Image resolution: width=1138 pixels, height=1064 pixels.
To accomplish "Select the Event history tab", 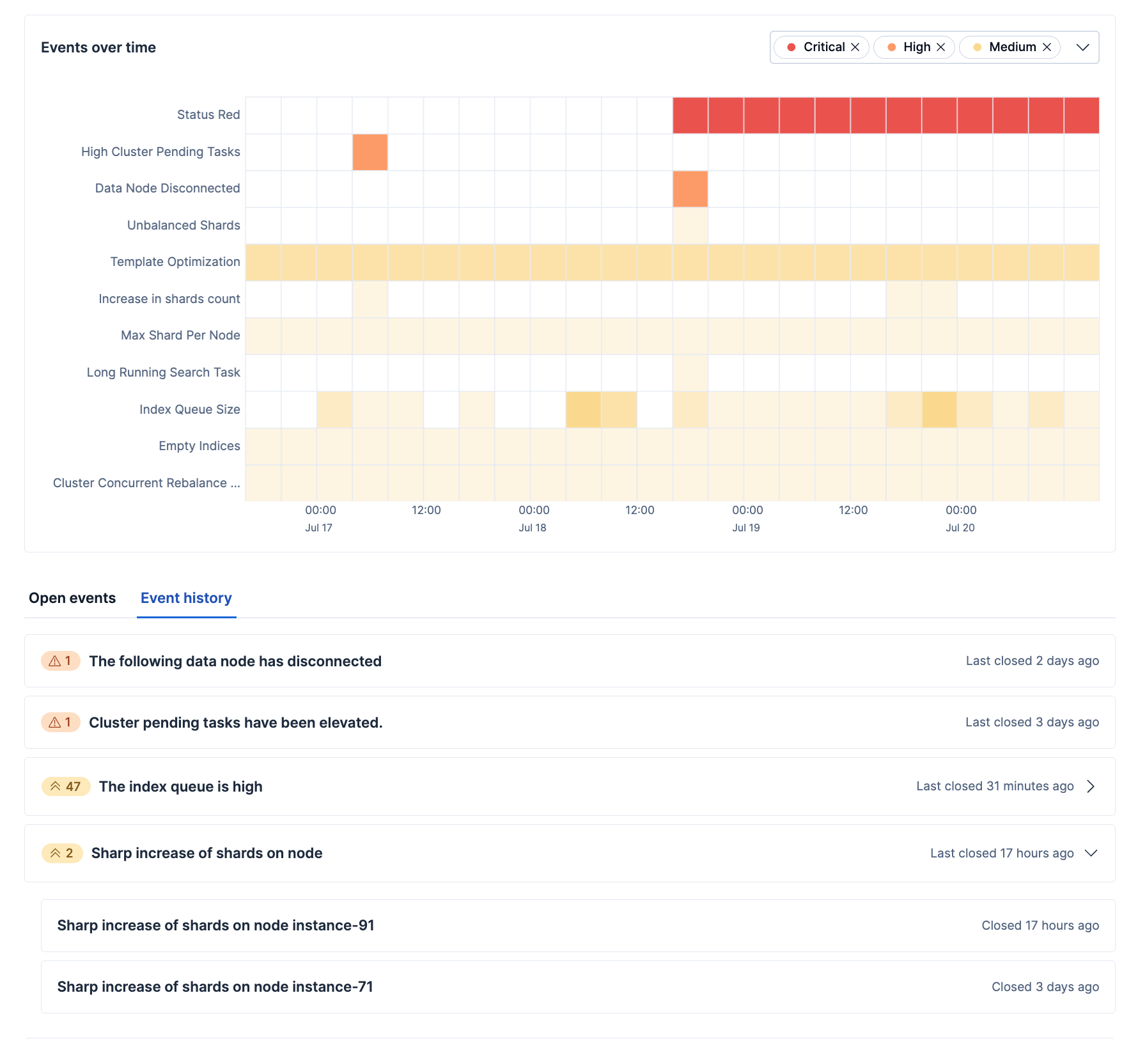I will (186, 598).
